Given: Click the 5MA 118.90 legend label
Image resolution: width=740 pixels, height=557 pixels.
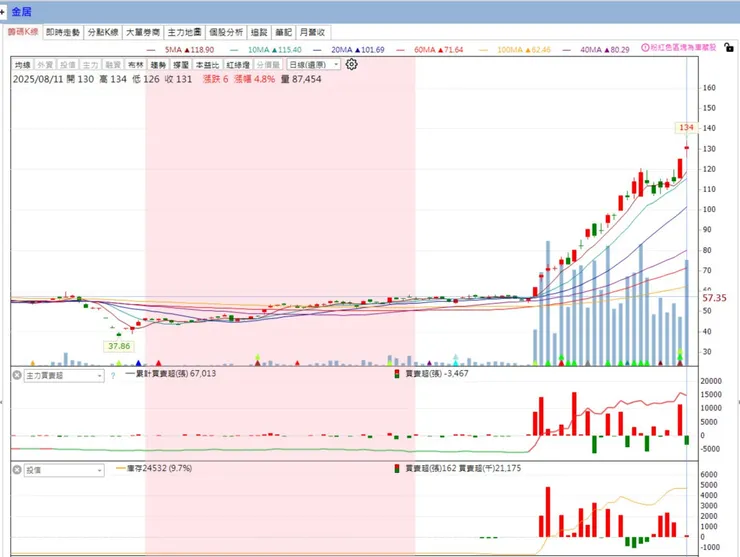Looking at the screenshot, I should pos(189,50).
